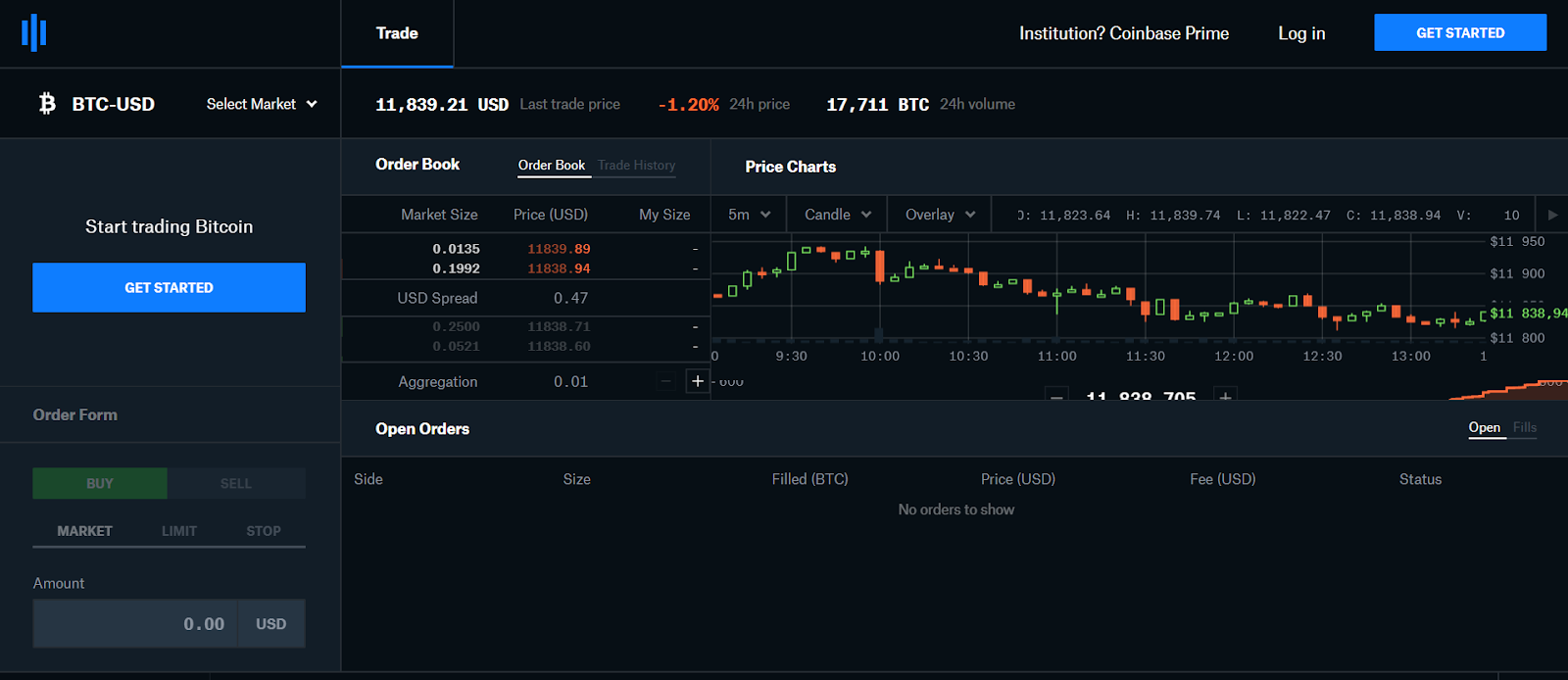Click the bid price 11838.71 row
1568x680 pixels.
[525, 326]
